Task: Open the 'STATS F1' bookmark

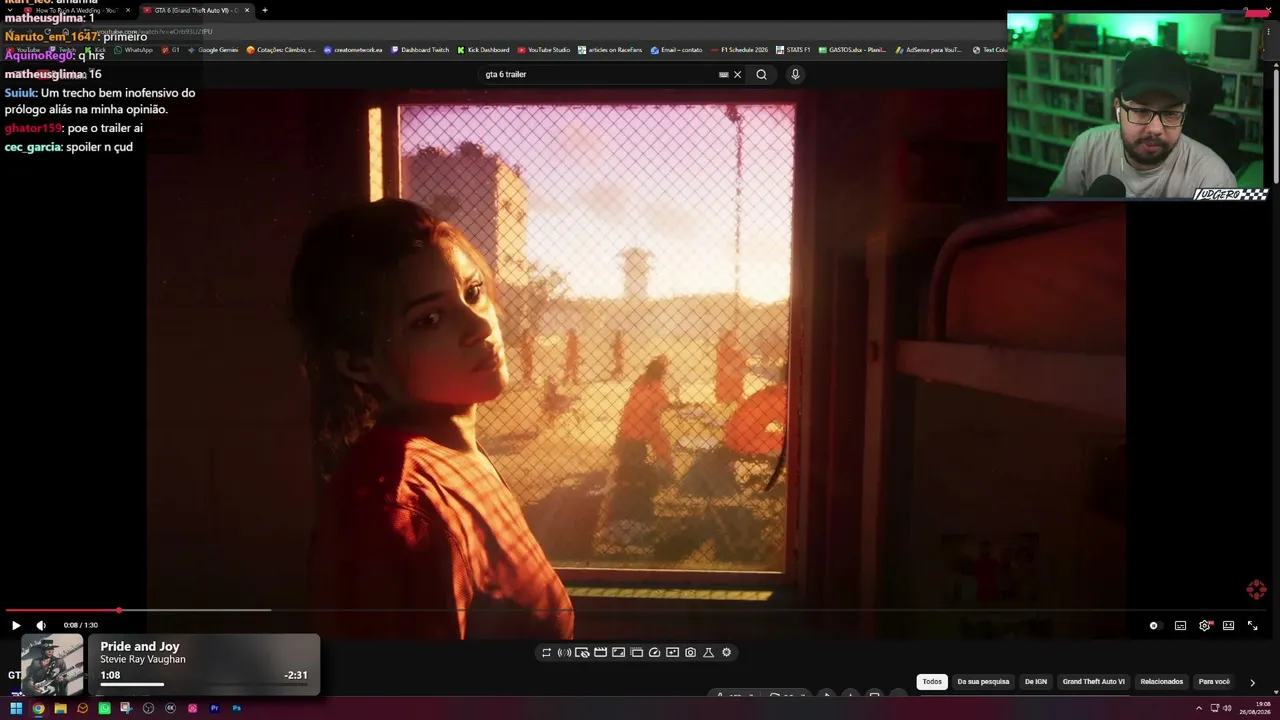Action: 793,50
